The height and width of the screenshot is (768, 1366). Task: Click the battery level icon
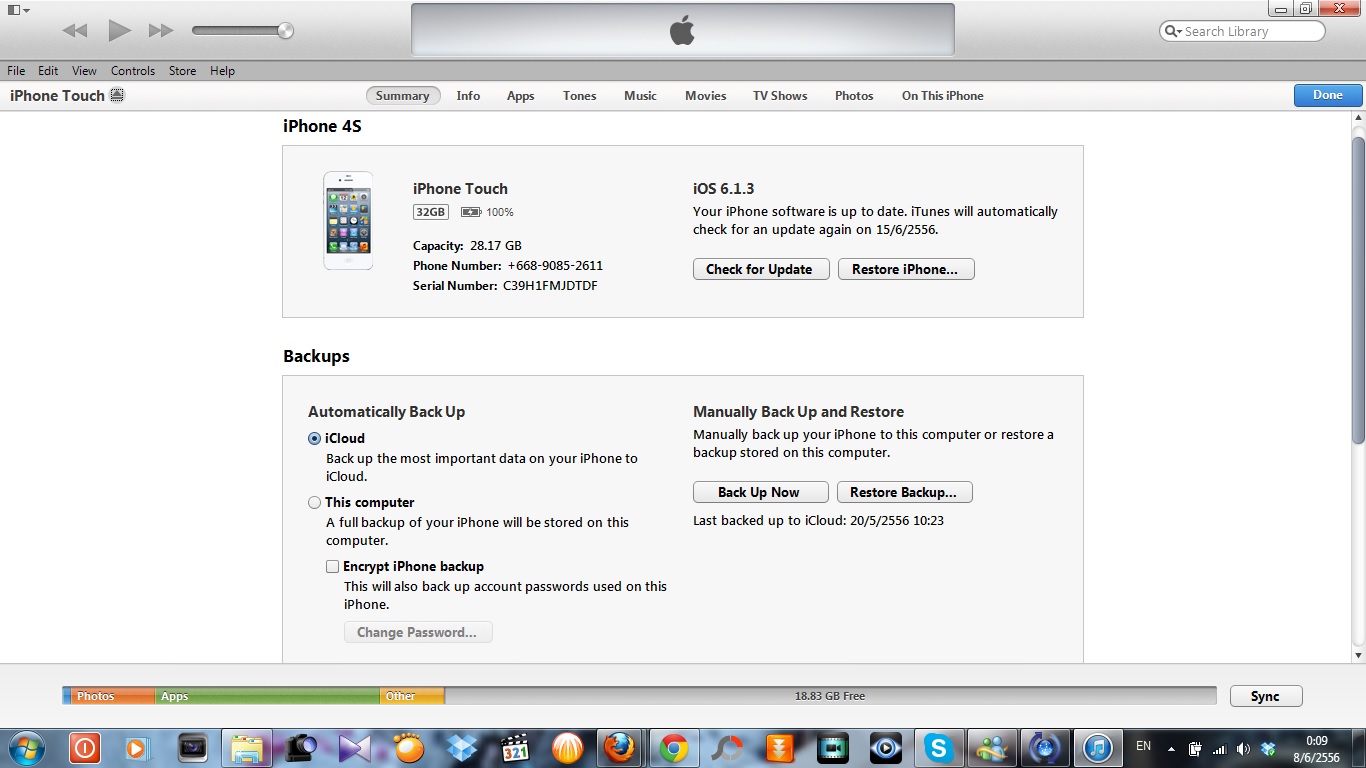(471, 212)
